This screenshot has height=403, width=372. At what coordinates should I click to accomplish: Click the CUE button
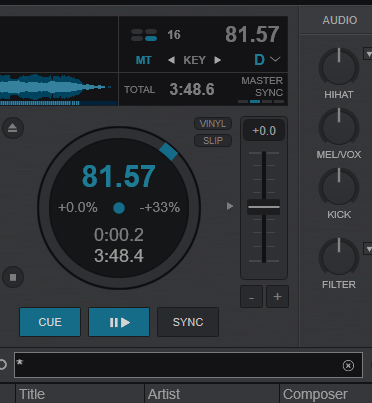click(50, 322)
